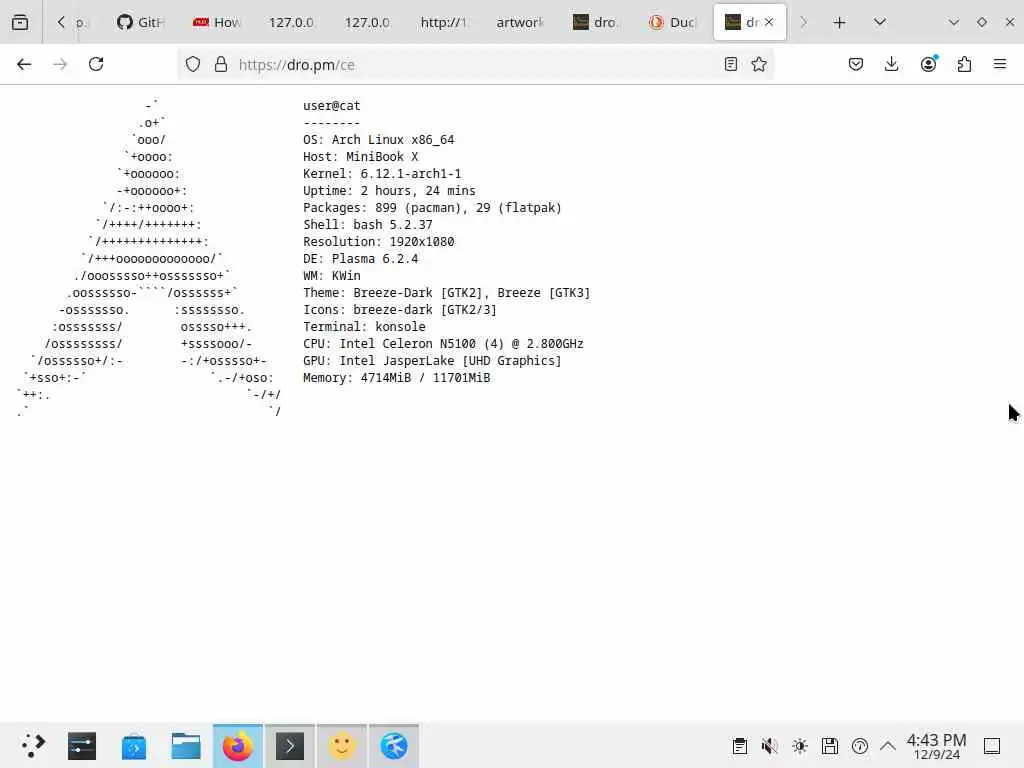Click the 'Host: MiniBook X' line

tap(360, 157)
